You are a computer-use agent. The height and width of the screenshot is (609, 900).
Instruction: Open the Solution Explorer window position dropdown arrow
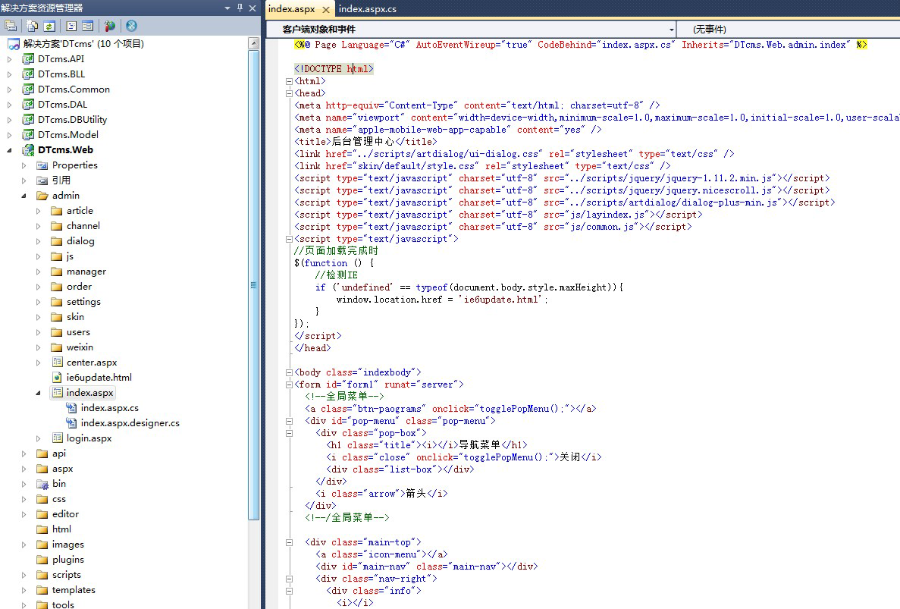(225, 8)
